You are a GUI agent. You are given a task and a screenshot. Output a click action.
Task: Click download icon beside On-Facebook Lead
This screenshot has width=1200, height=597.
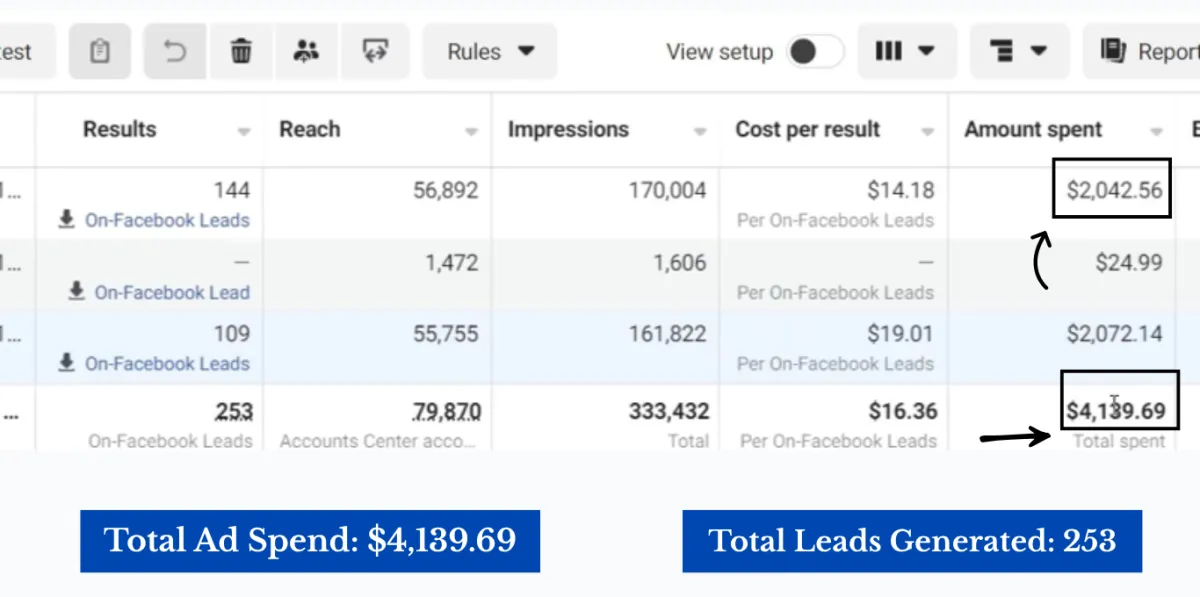[x=77, y=292]
